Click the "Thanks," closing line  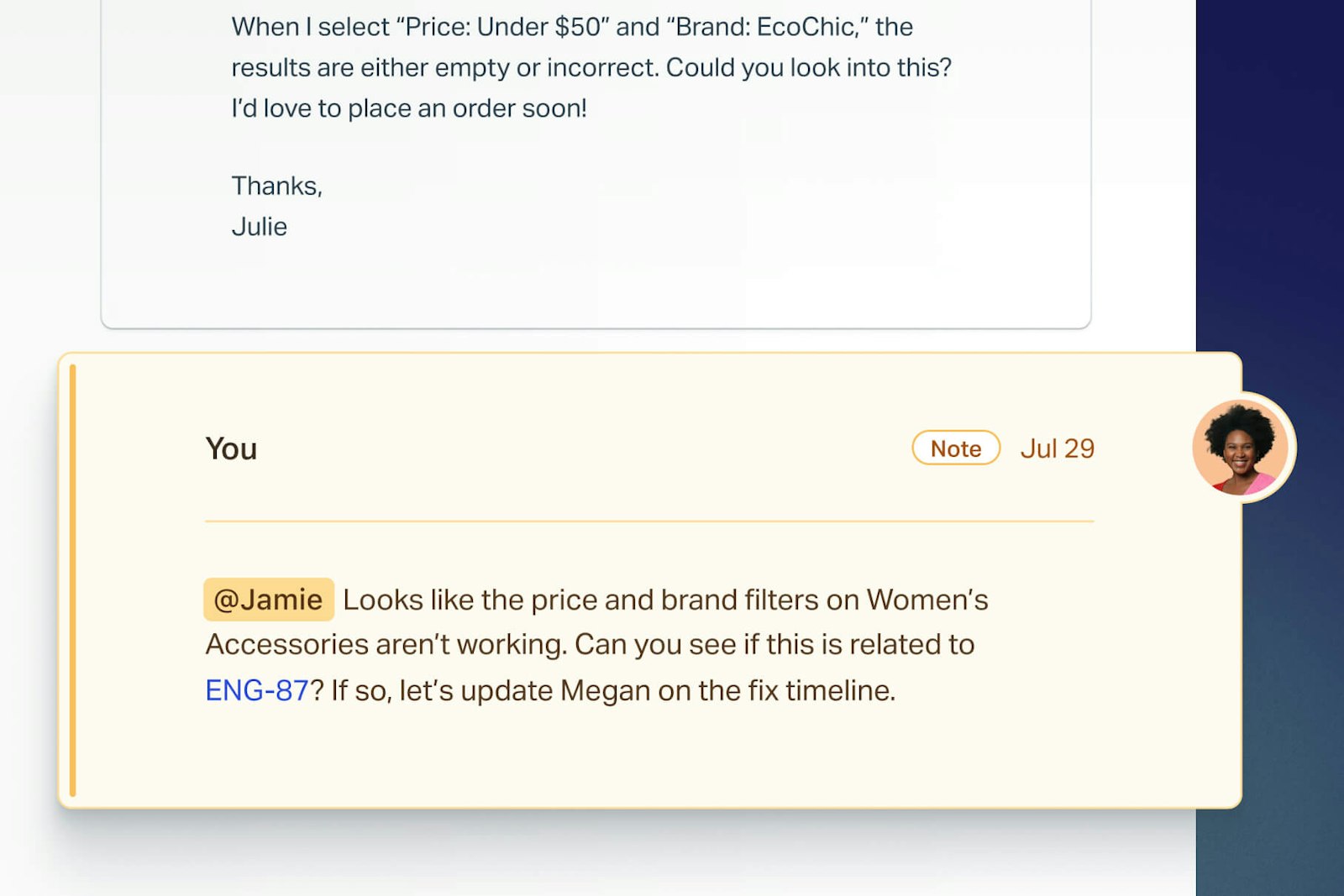click(276, 186)
